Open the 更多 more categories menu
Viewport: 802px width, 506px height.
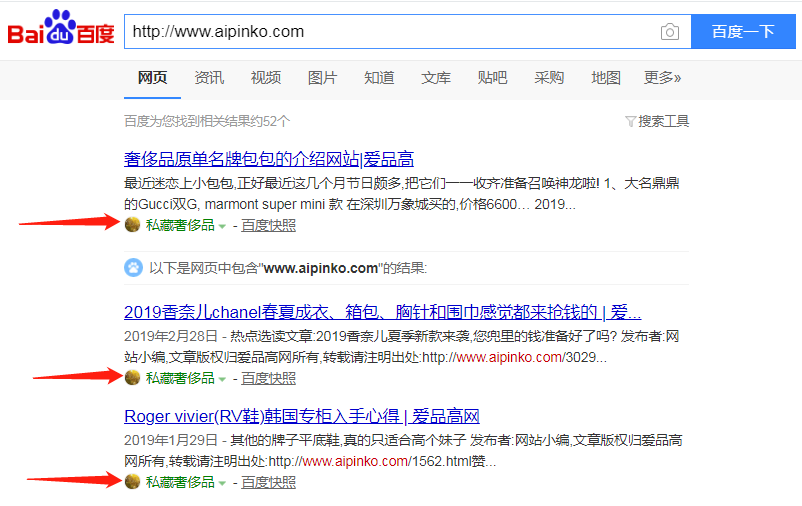pos(662,78)
